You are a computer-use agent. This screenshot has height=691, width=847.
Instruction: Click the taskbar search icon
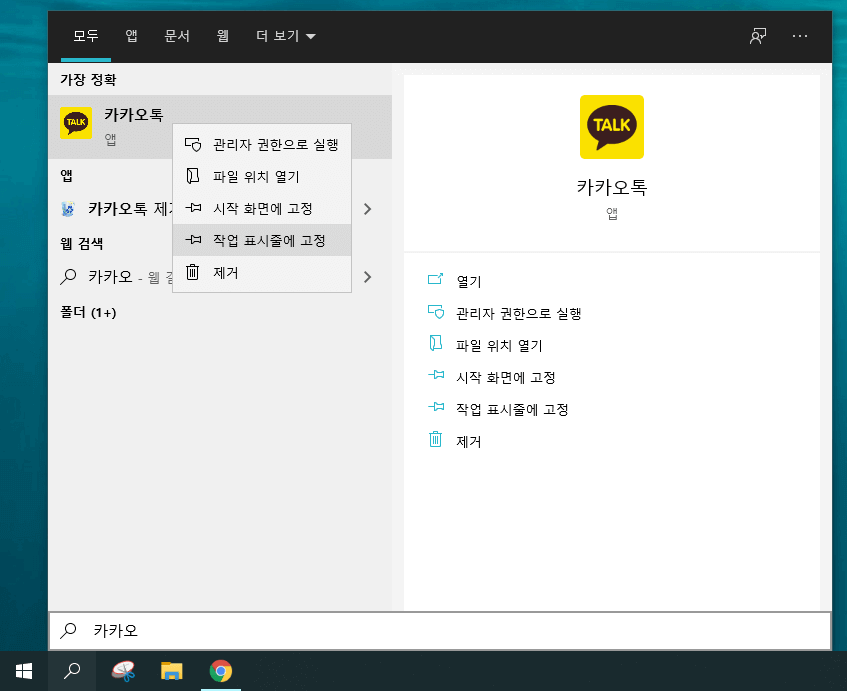(72, 671)
